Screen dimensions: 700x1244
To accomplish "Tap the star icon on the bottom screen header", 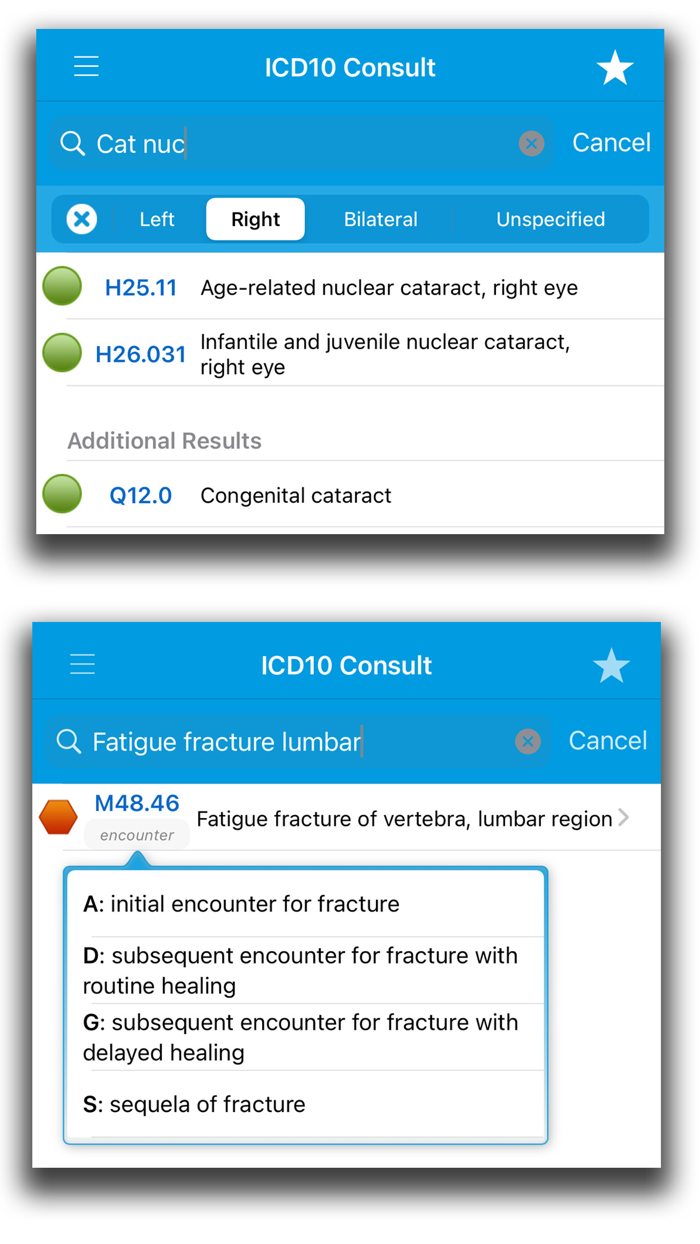I will pyautogui.click(x=611, y=663).
